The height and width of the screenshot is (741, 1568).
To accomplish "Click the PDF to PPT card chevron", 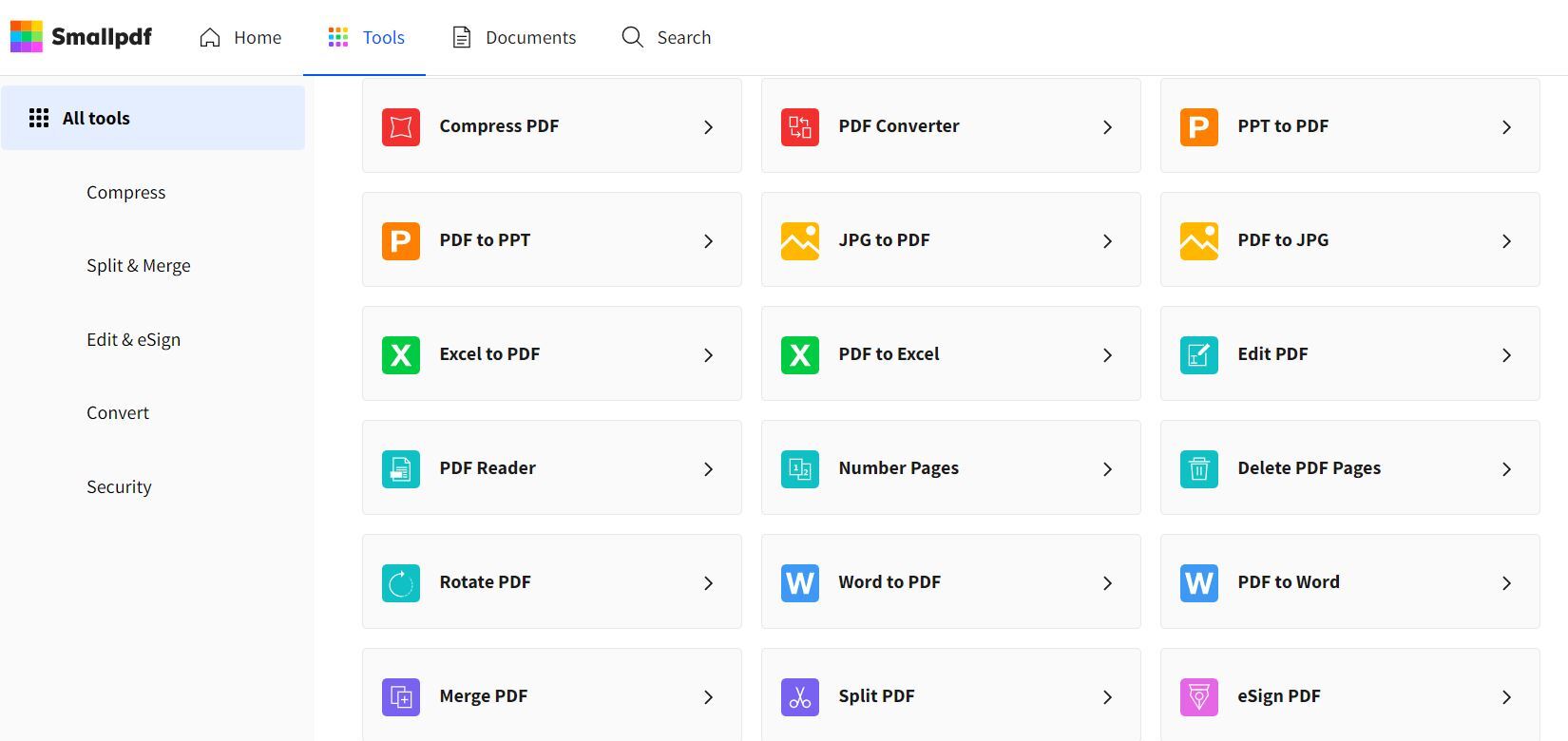I will (708, 240).
